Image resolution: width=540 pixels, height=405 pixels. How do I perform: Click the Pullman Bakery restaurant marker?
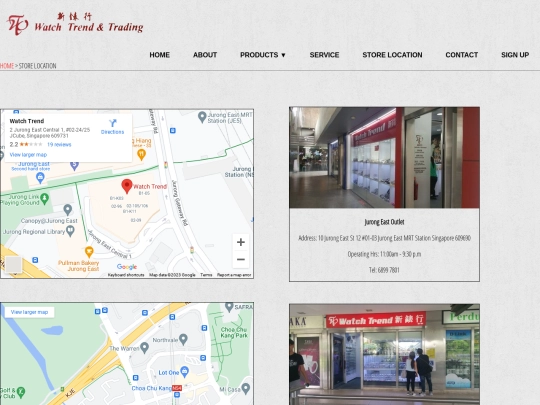click(x=89, y=252)
